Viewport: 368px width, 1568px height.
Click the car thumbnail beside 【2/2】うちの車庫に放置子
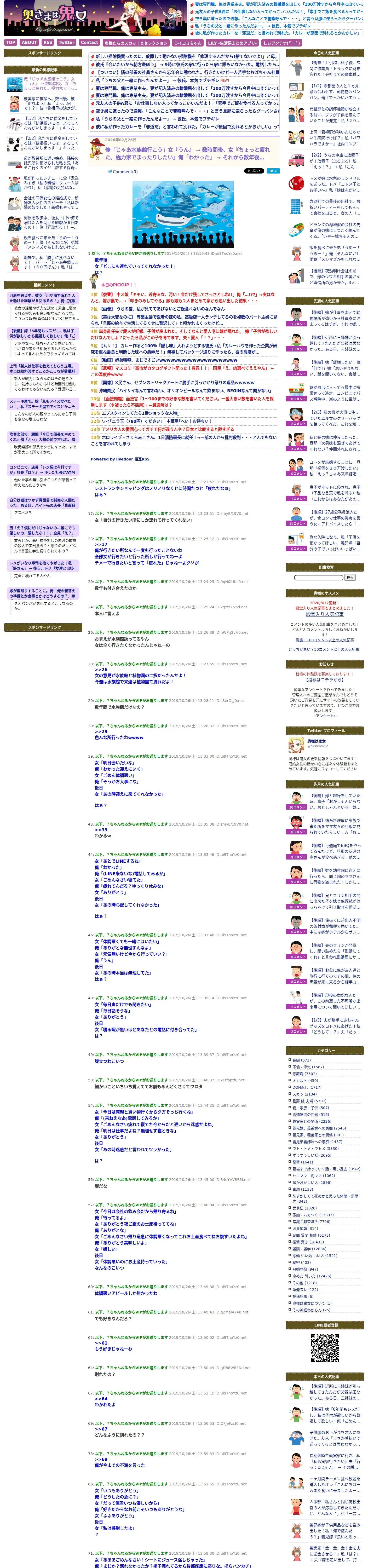(296, 160)
